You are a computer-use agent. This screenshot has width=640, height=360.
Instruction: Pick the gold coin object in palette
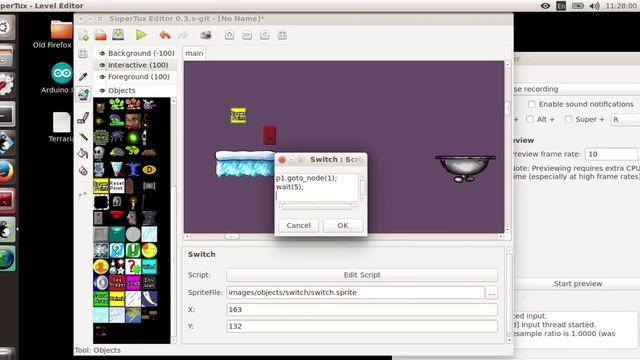(x=100, y=266)
